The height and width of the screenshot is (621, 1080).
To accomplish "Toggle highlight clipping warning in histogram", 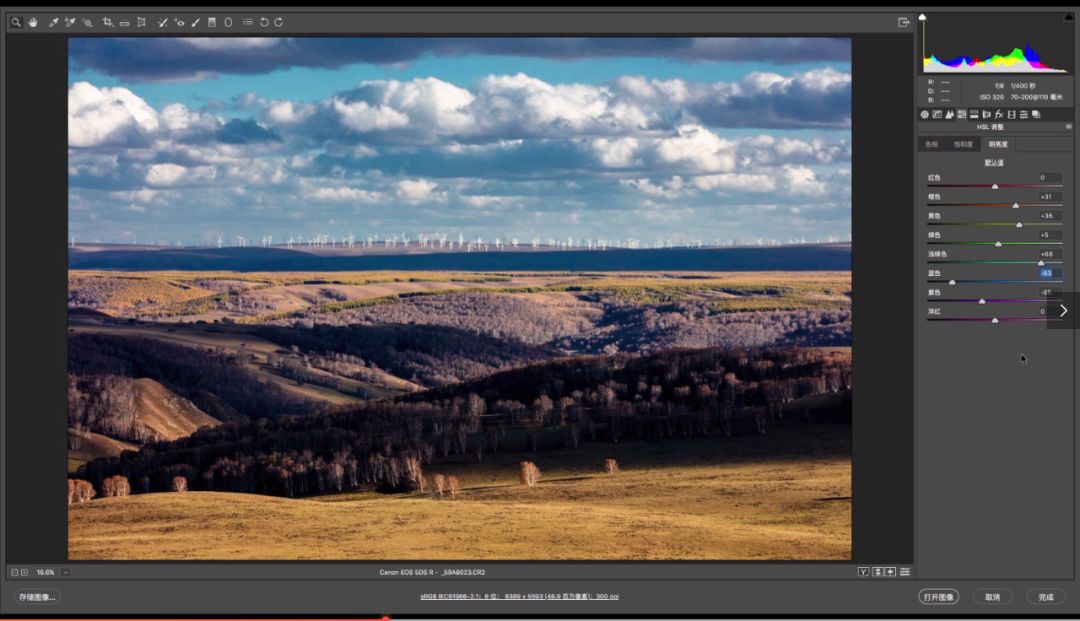I will click(1067, 17).
